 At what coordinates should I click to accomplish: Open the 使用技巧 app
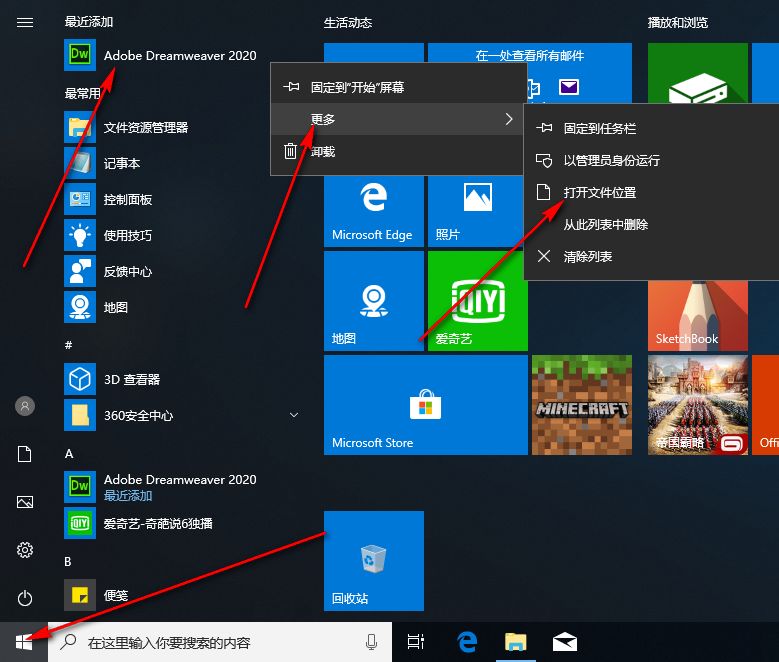point(182,236)
